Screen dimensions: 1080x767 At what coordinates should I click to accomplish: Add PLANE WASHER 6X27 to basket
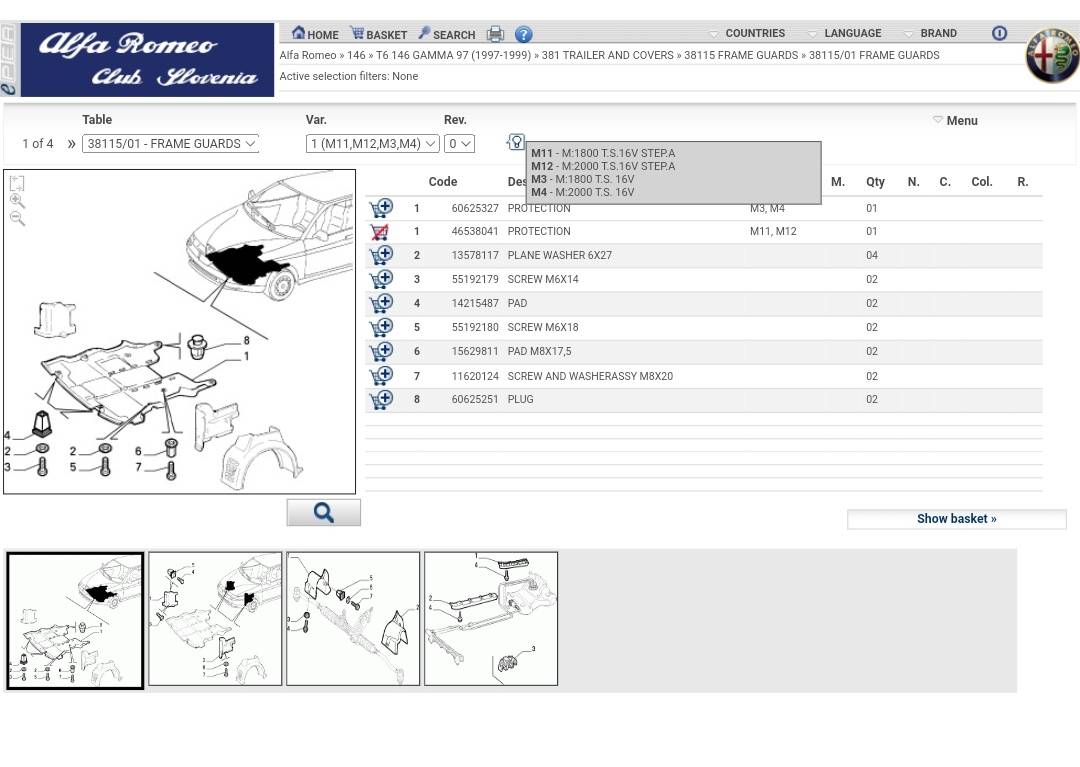(381, 255)
